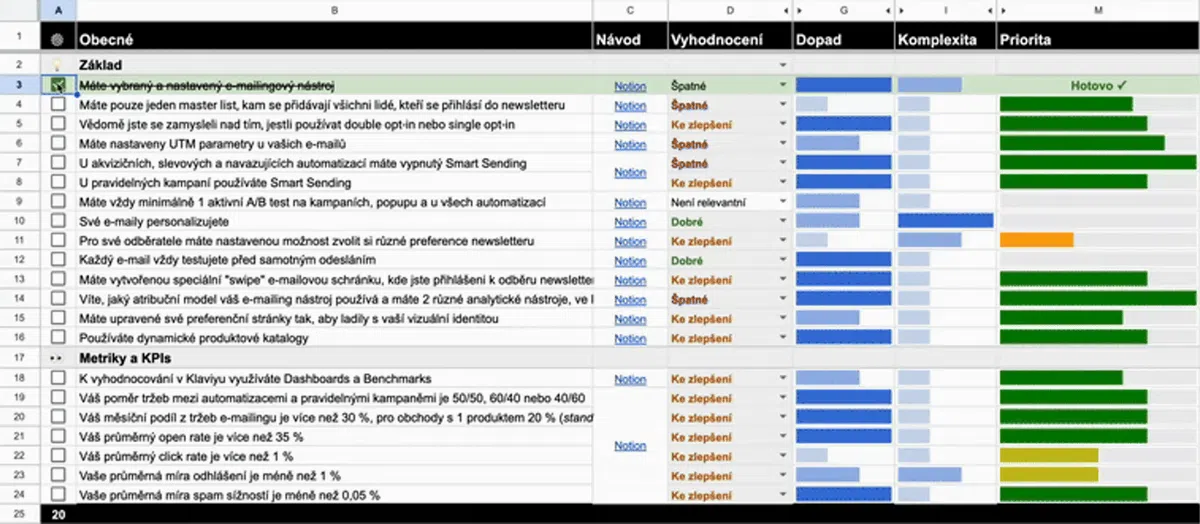Select column C header

pos(630,9)
